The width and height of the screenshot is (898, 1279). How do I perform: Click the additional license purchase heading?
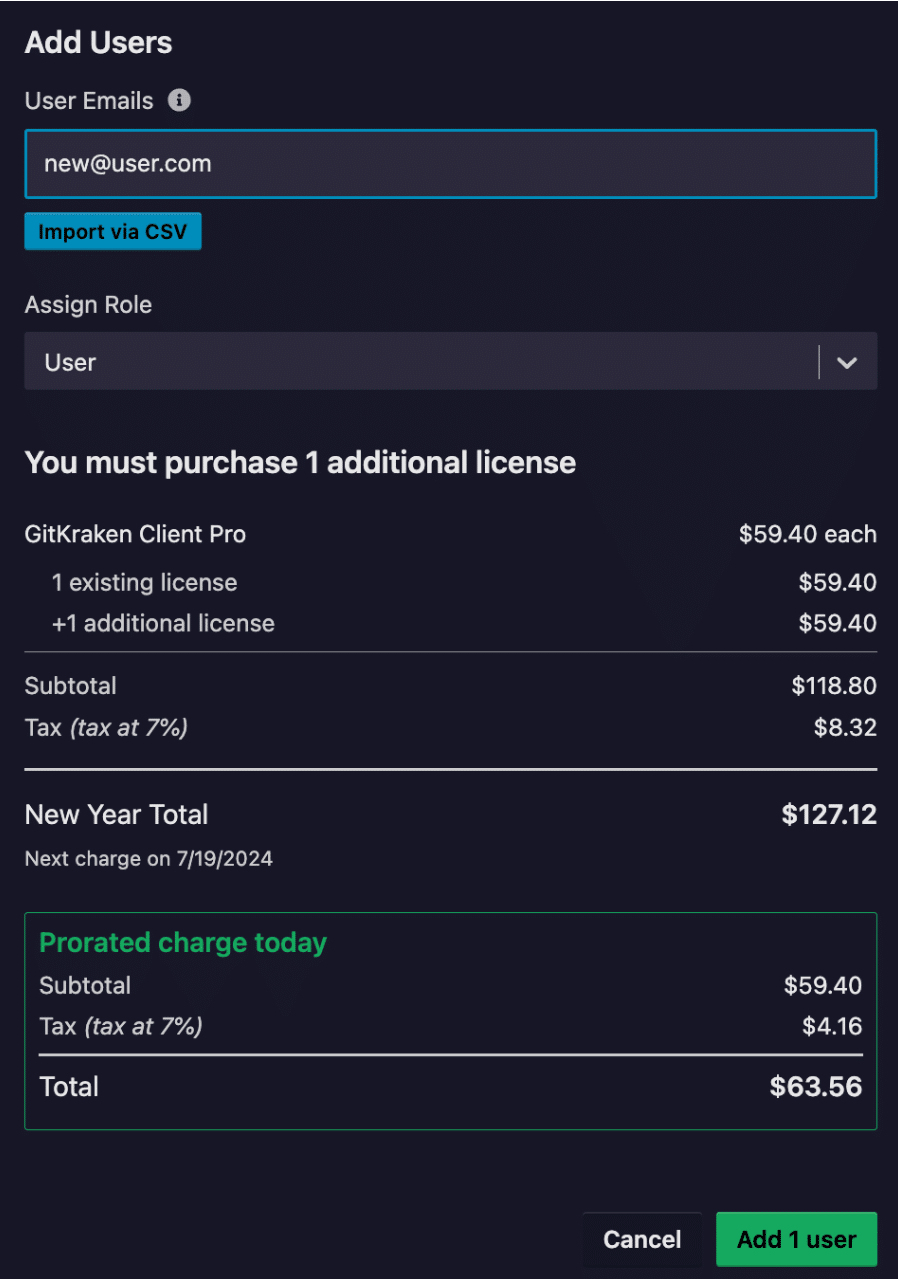[300, 463]
